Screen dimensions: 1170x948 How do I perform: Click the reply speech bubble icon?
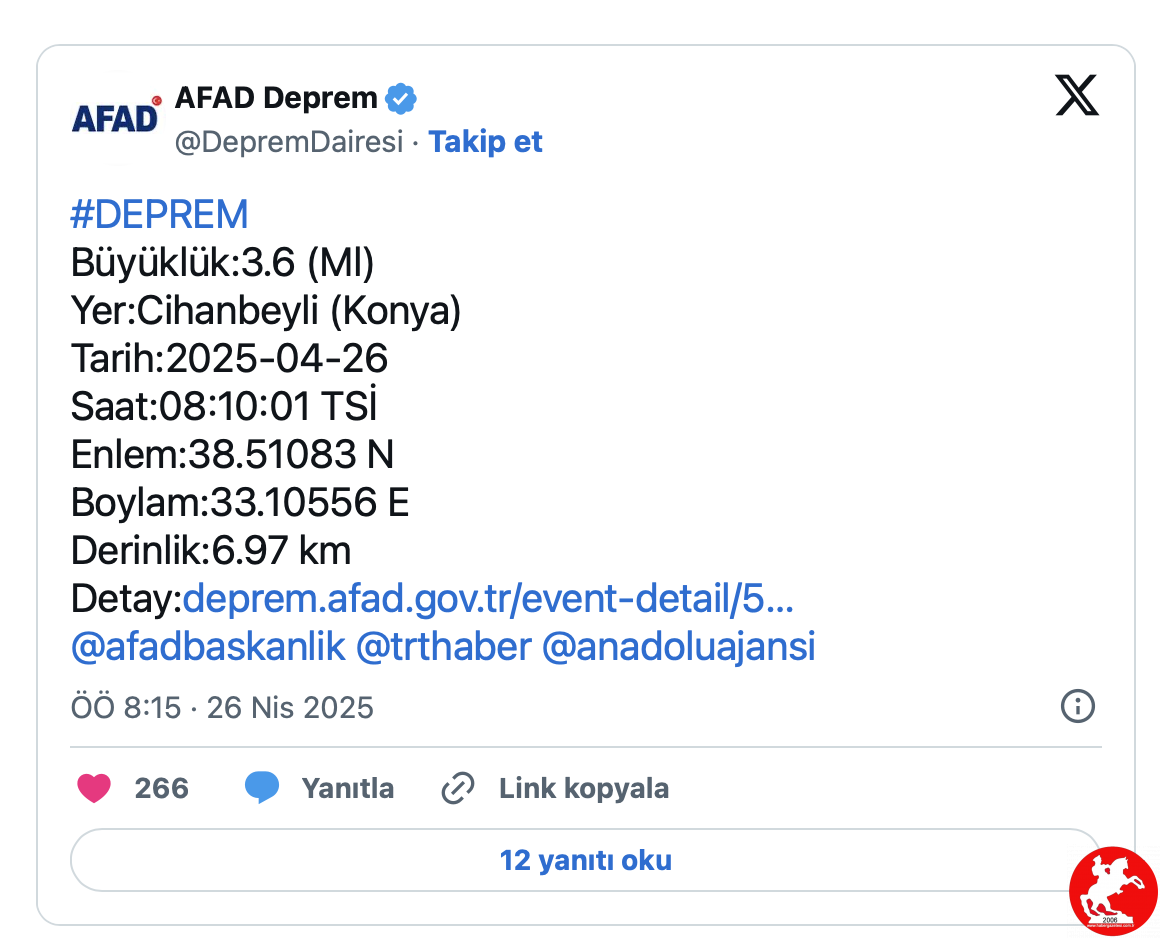pyautogui.click(x=262, y=788)
